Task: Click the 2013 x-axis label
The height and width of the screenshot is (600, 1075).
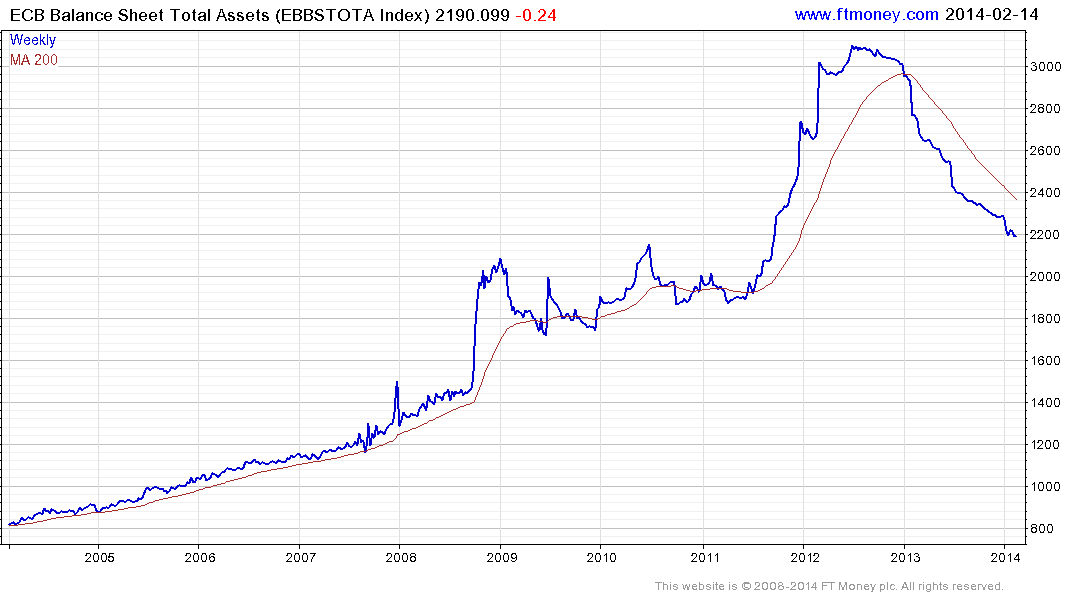Action: (x=906, y=557)
